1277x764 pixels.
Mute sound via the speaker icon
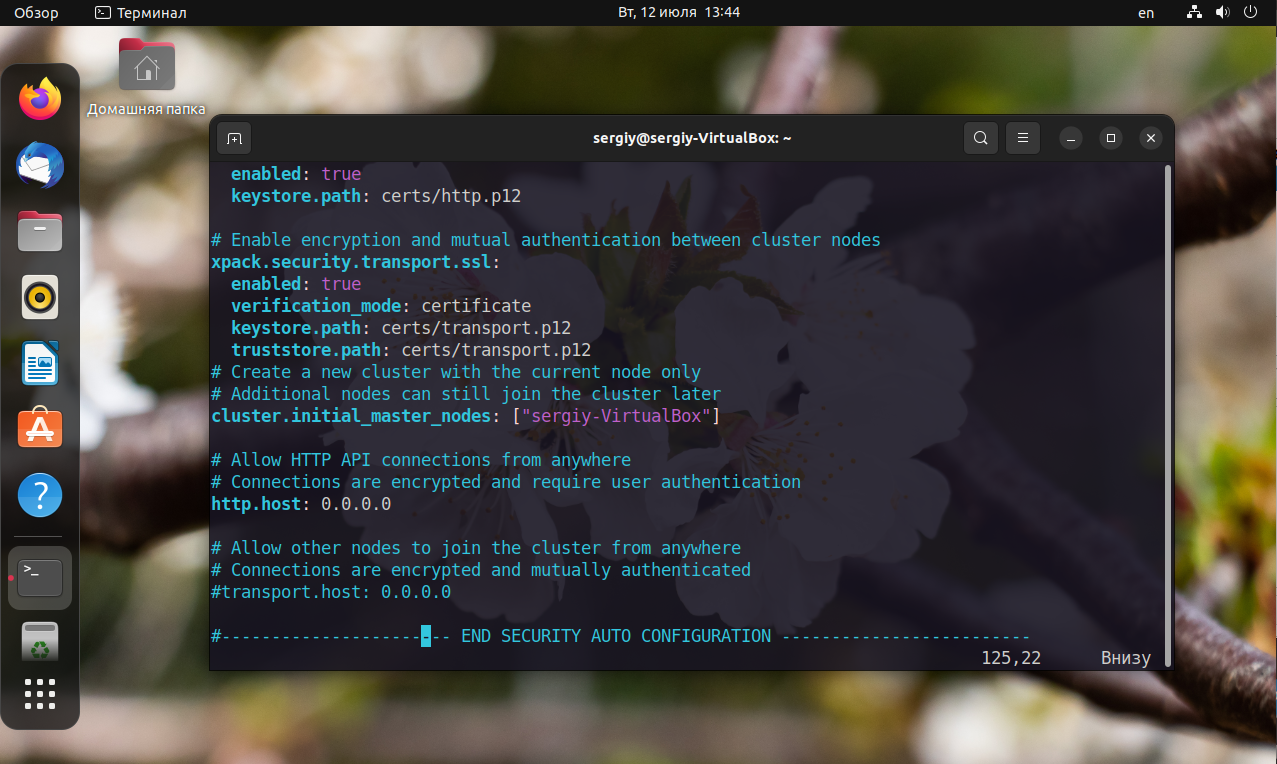point(1221,13)
